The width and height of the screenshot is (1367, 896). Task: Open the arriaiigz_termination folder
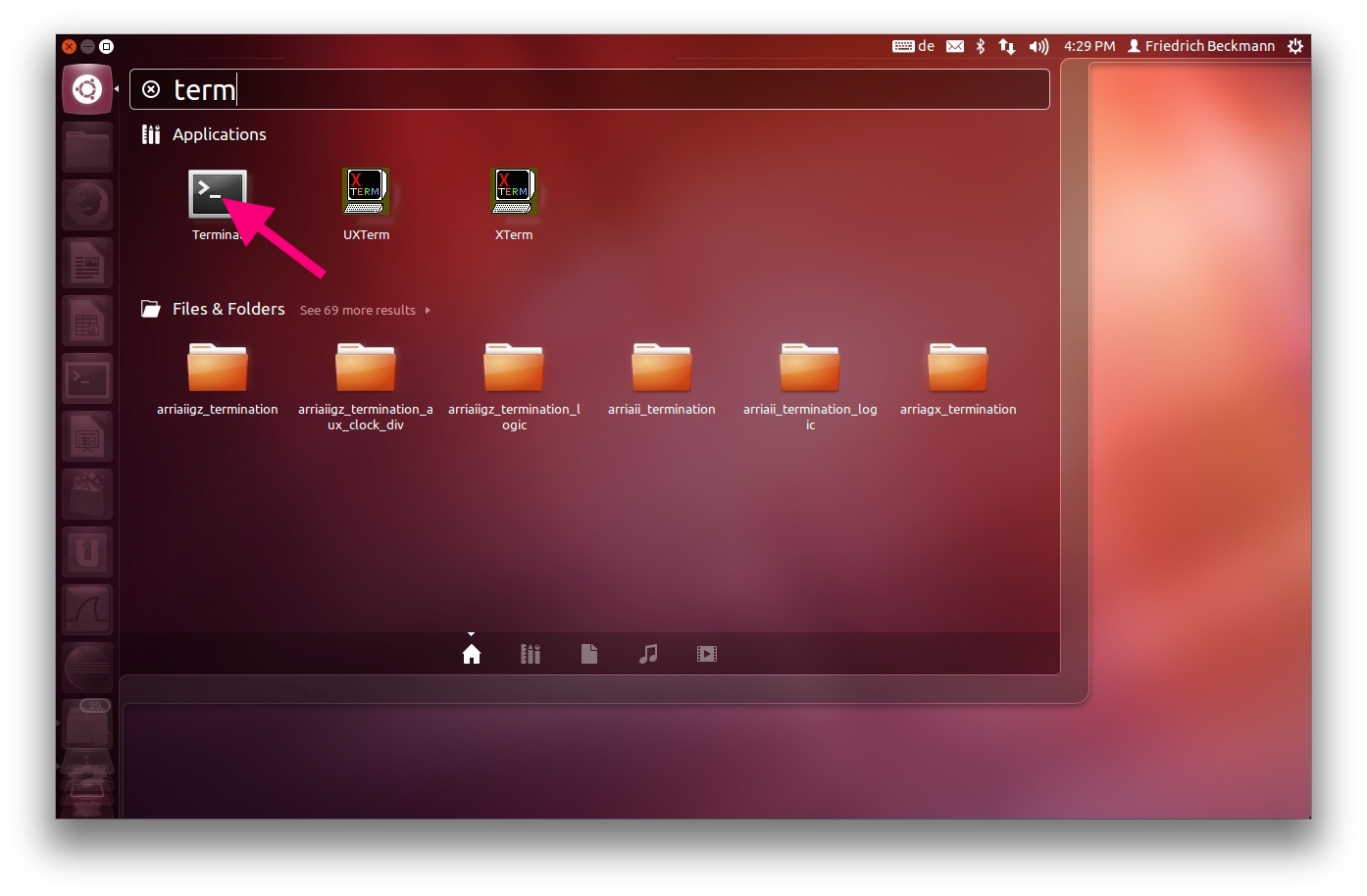(x=217, y=369)
